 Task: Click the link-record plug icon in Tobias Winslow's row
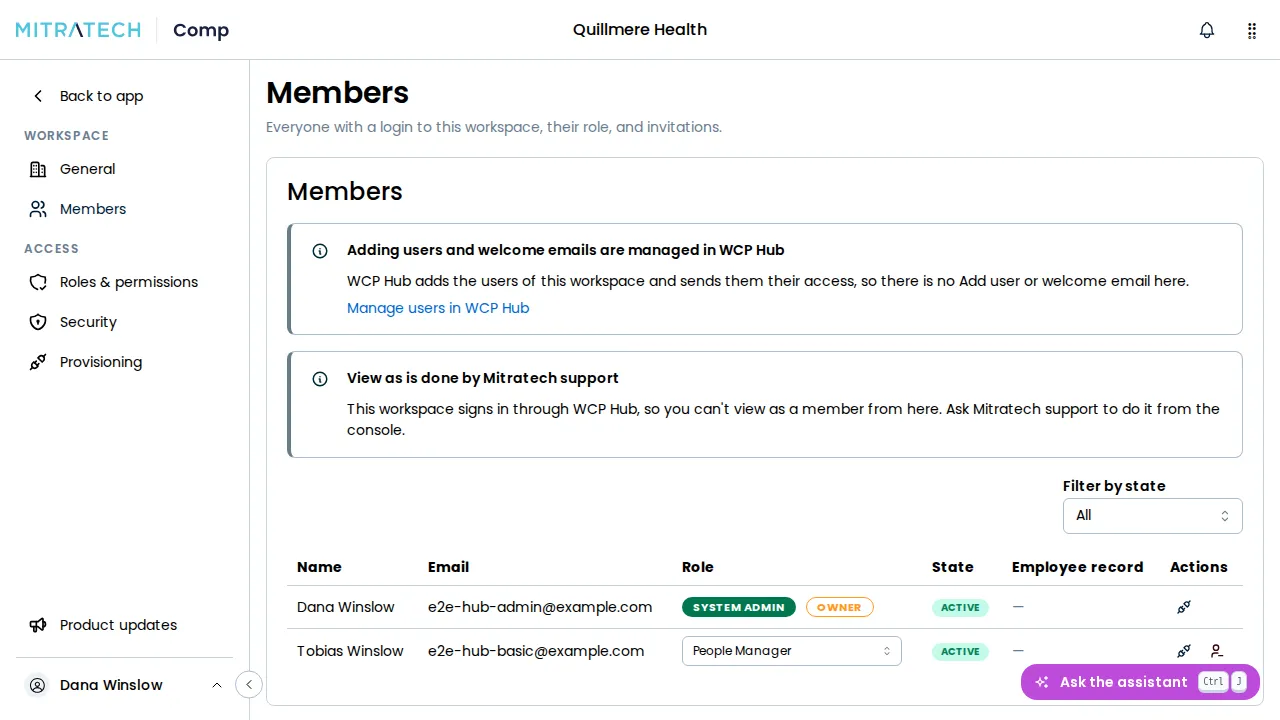(1184, 651)
